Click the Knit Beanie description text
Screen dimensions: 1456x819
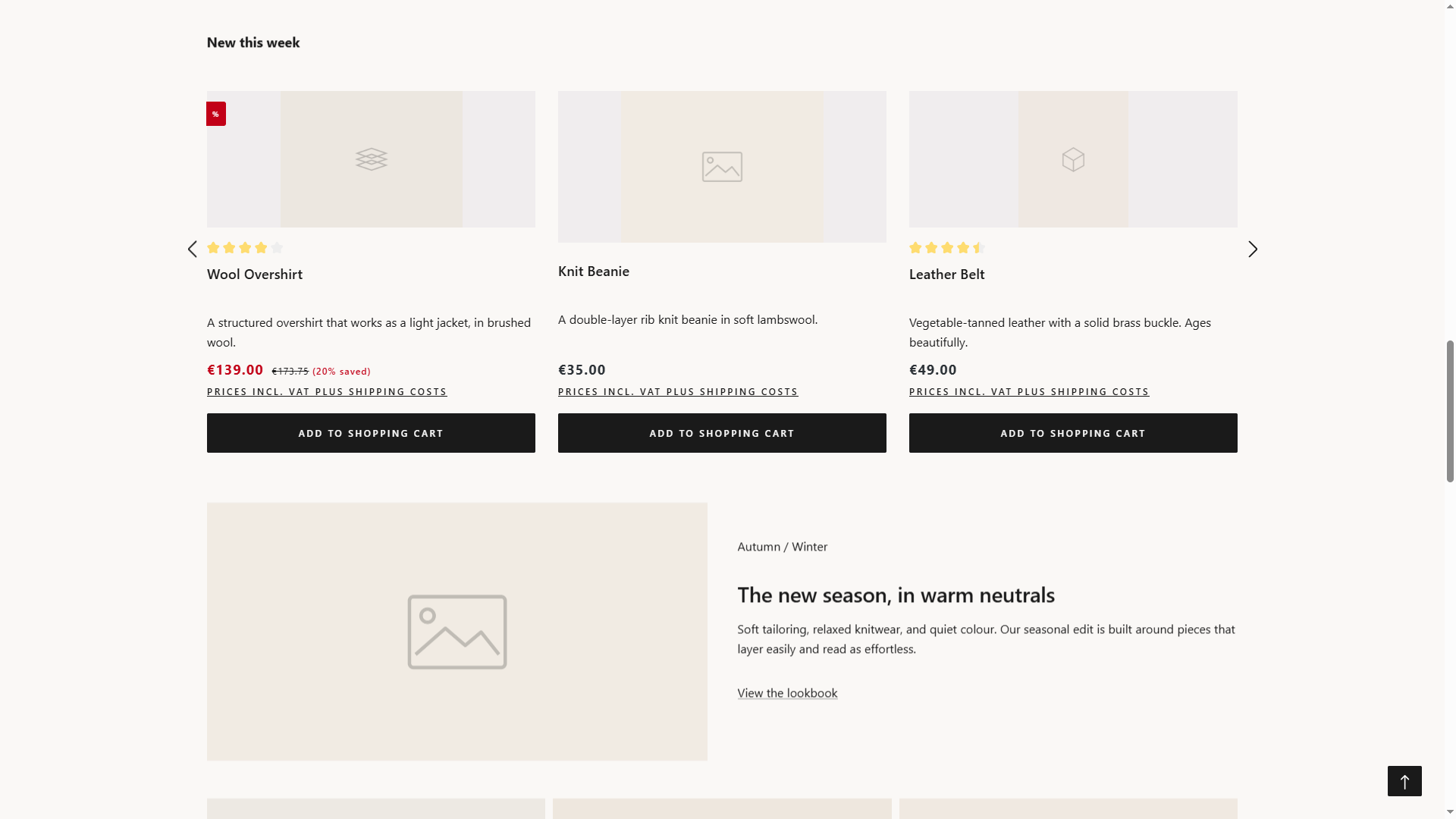(688, 320)
